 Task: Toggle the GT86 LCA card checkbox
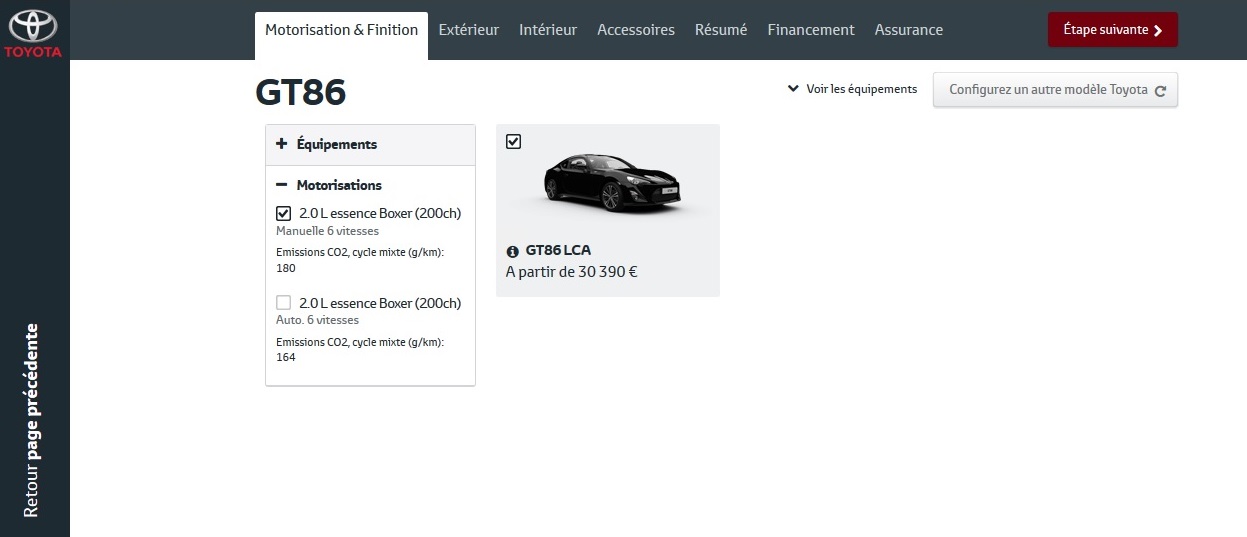coord(514,142)
